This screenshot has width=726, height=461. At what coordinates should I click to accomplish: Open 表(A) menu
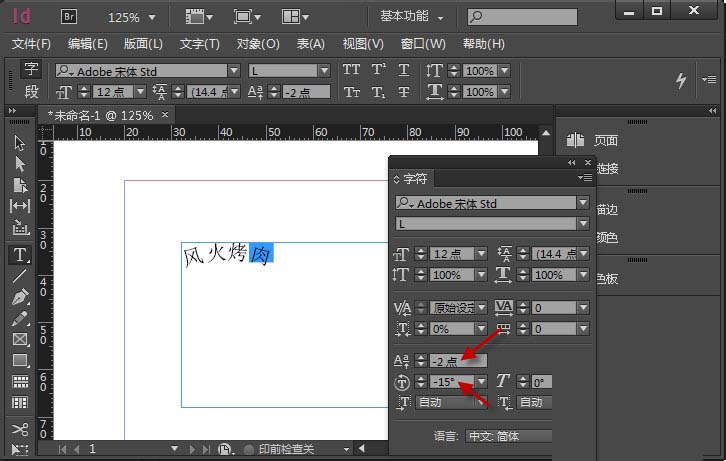(310, 44)
